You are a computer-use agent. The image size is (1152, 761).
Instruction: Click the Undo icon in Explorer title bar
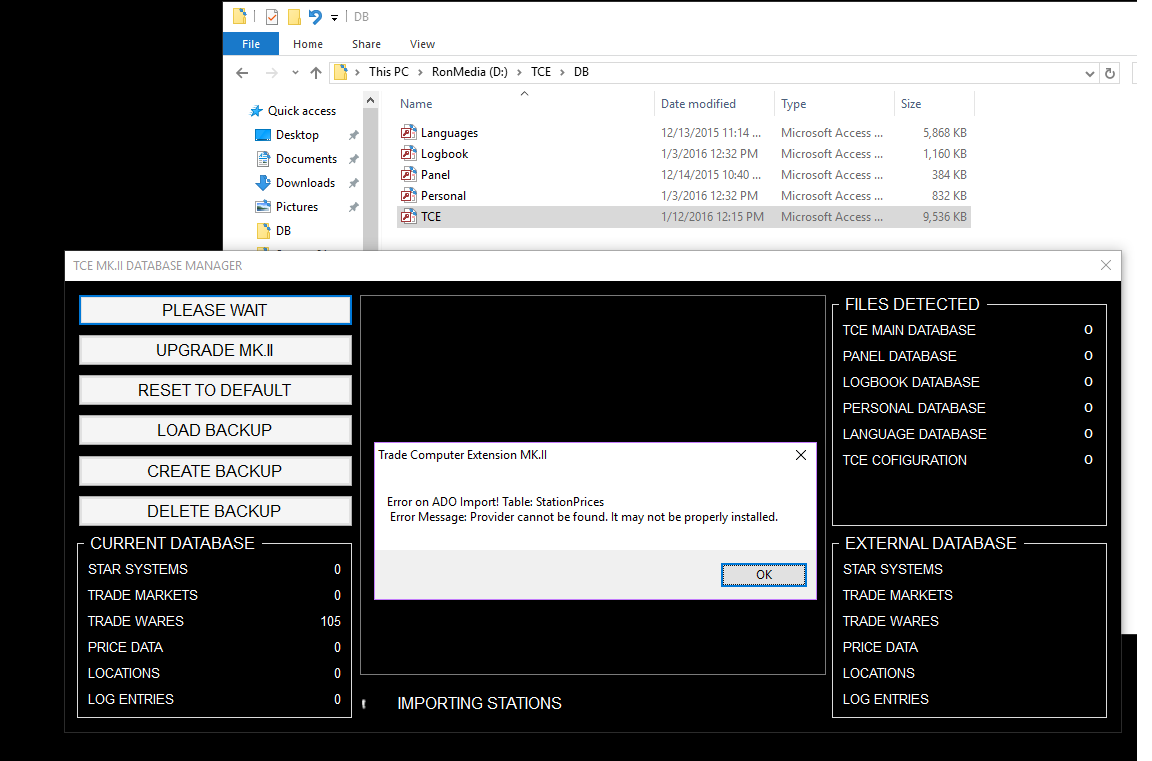[x=315, y=16]
